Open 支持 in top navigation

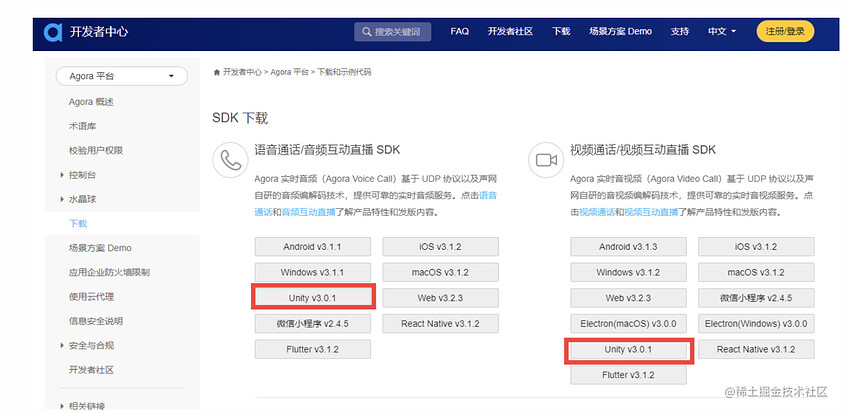pos(680,31)
